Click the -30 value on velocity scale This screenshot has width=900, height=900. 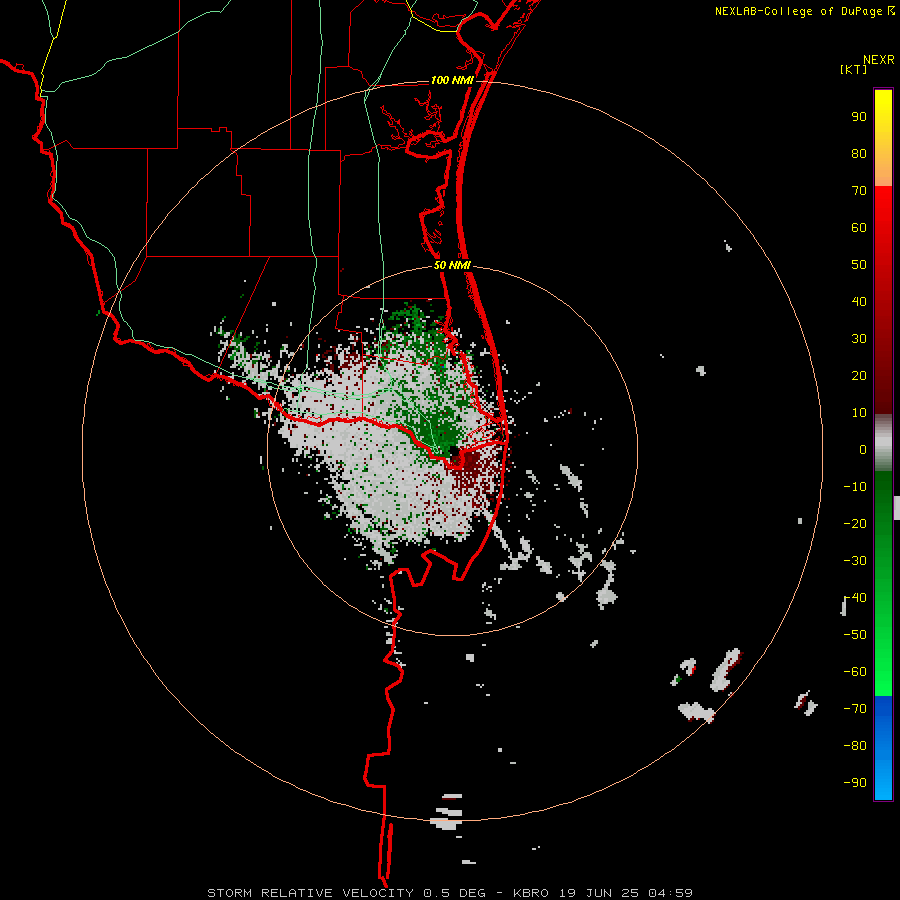point(855,561)
